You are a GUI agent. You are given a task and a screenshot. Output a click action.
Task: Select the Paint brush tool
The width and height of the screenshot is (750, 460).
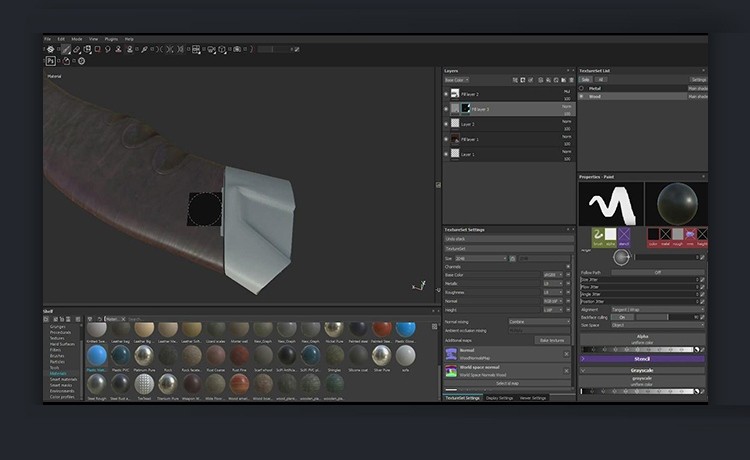point(66,49)
